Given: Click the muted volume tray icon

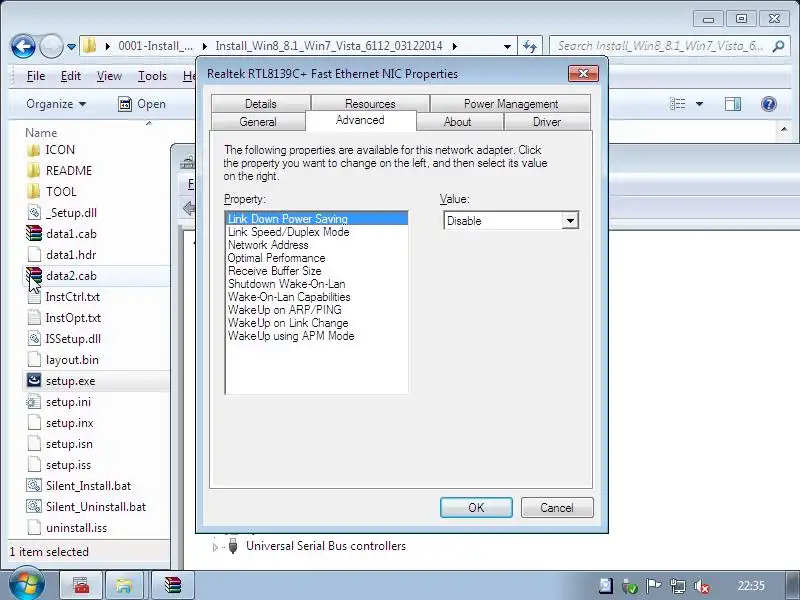Looking at the screenshot, I should click(702, 586).
